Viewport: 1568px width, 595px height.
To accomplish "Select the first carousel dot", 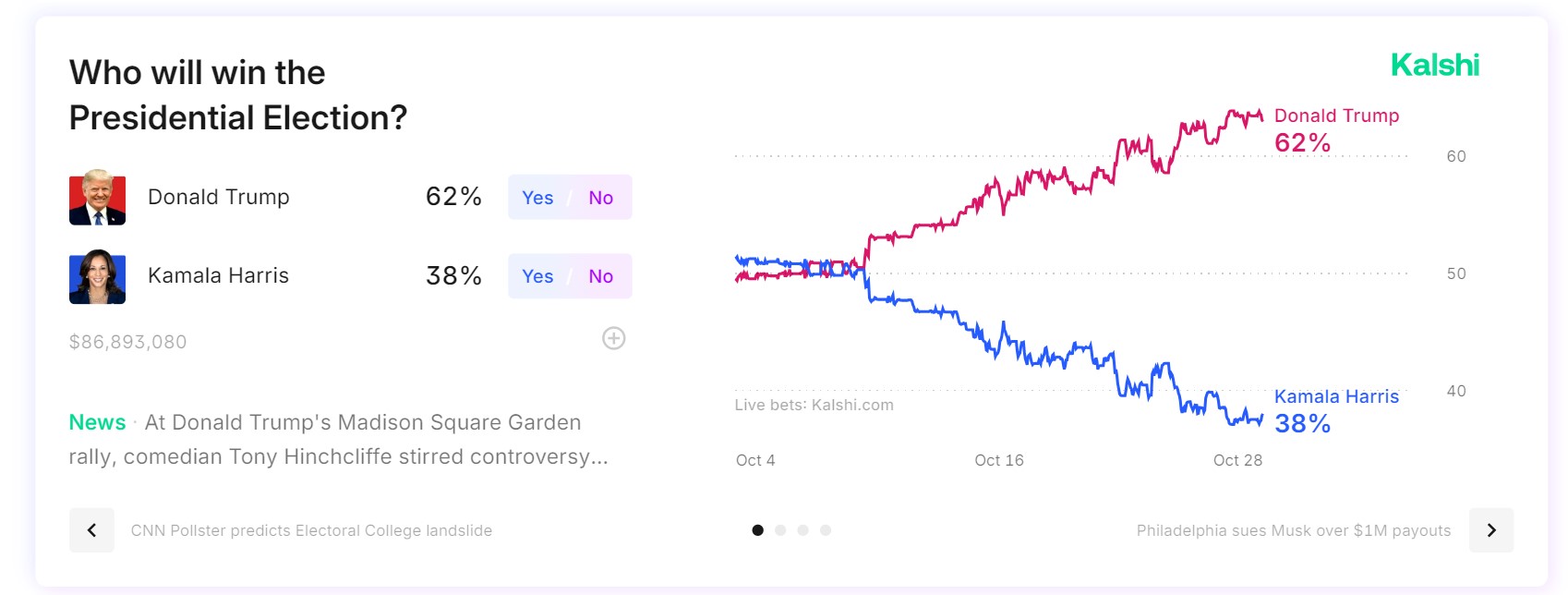I will click(758, 530).
